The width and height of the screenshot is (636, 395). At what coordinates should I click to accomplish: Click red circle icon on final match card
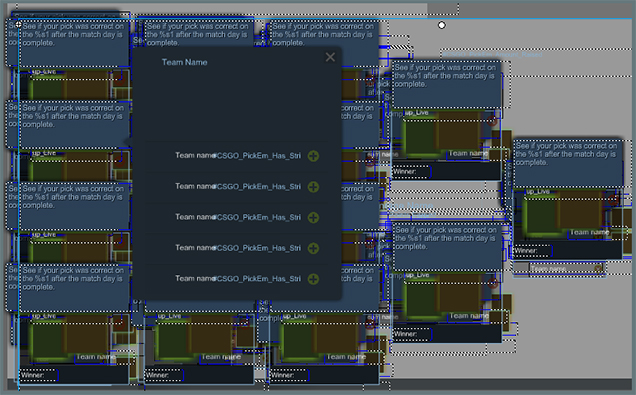point(613,199)
